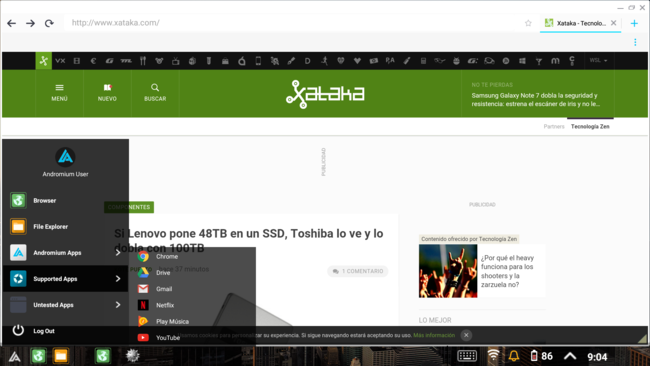Click the COMPONENTES category tag
Image resolution: width=650 pixels, height=366 pixels.
tap(129, 207)
